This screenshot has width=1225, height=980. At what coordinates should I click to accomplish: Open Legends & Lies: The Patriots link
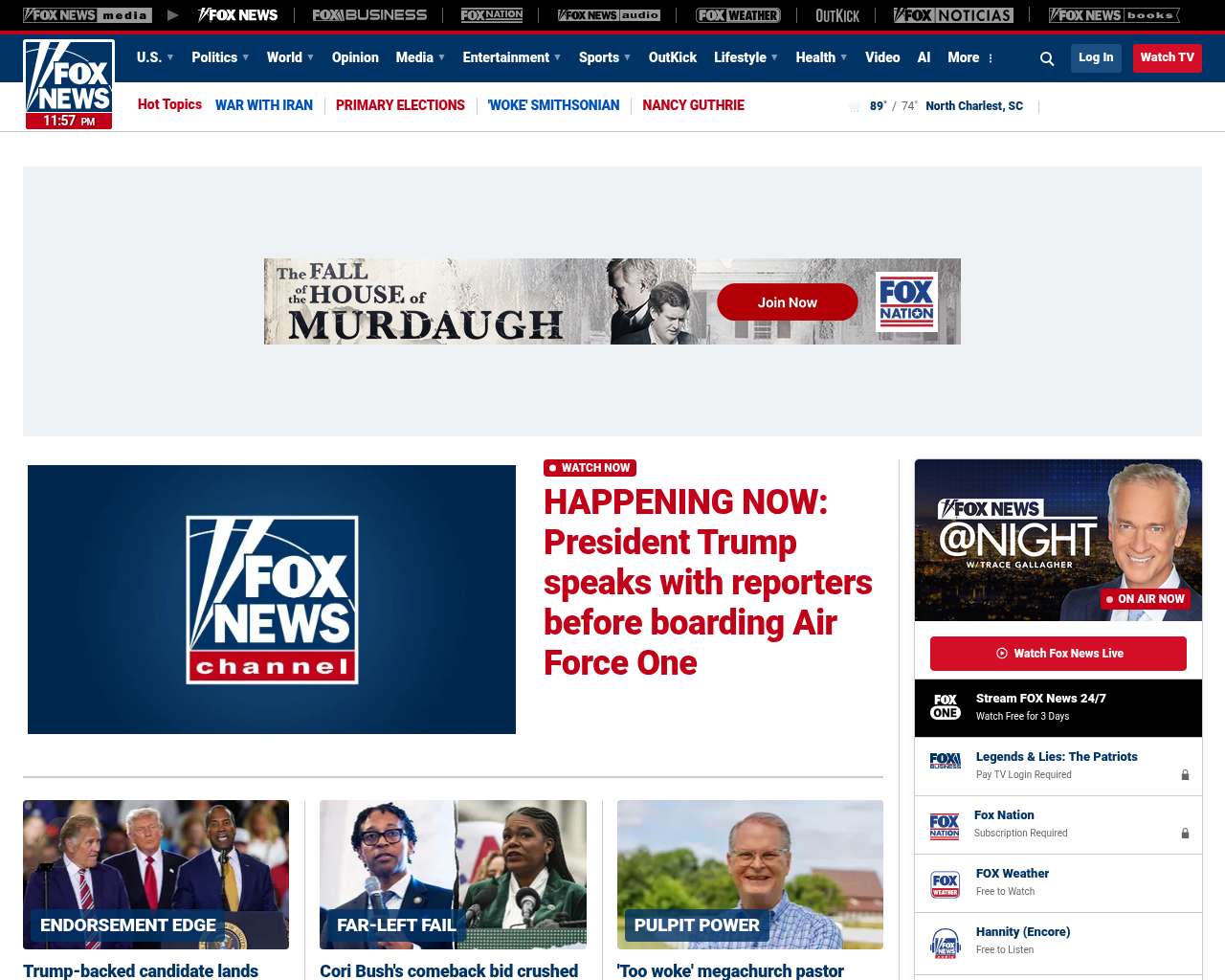point(1057,757)
